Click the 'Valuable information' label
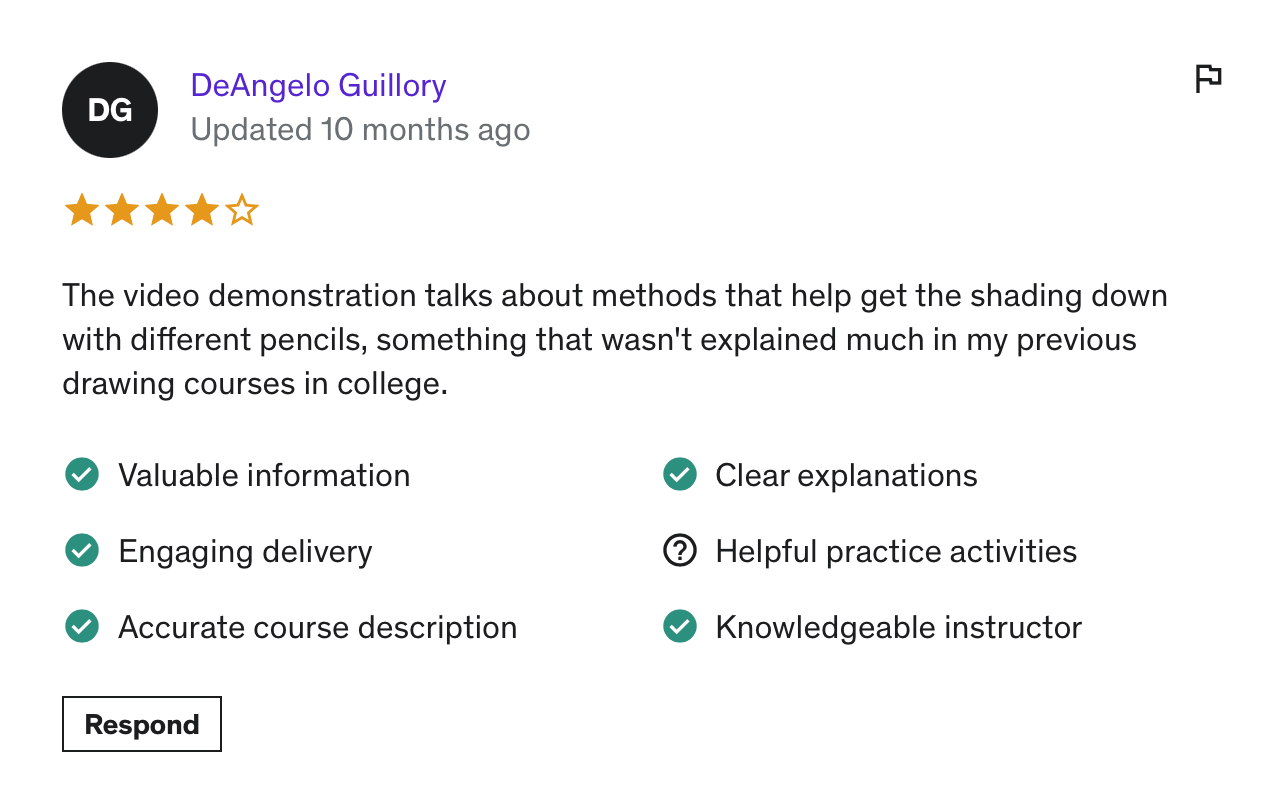The height and width of the screenshot is (812, 1286). tap(264, 476)
